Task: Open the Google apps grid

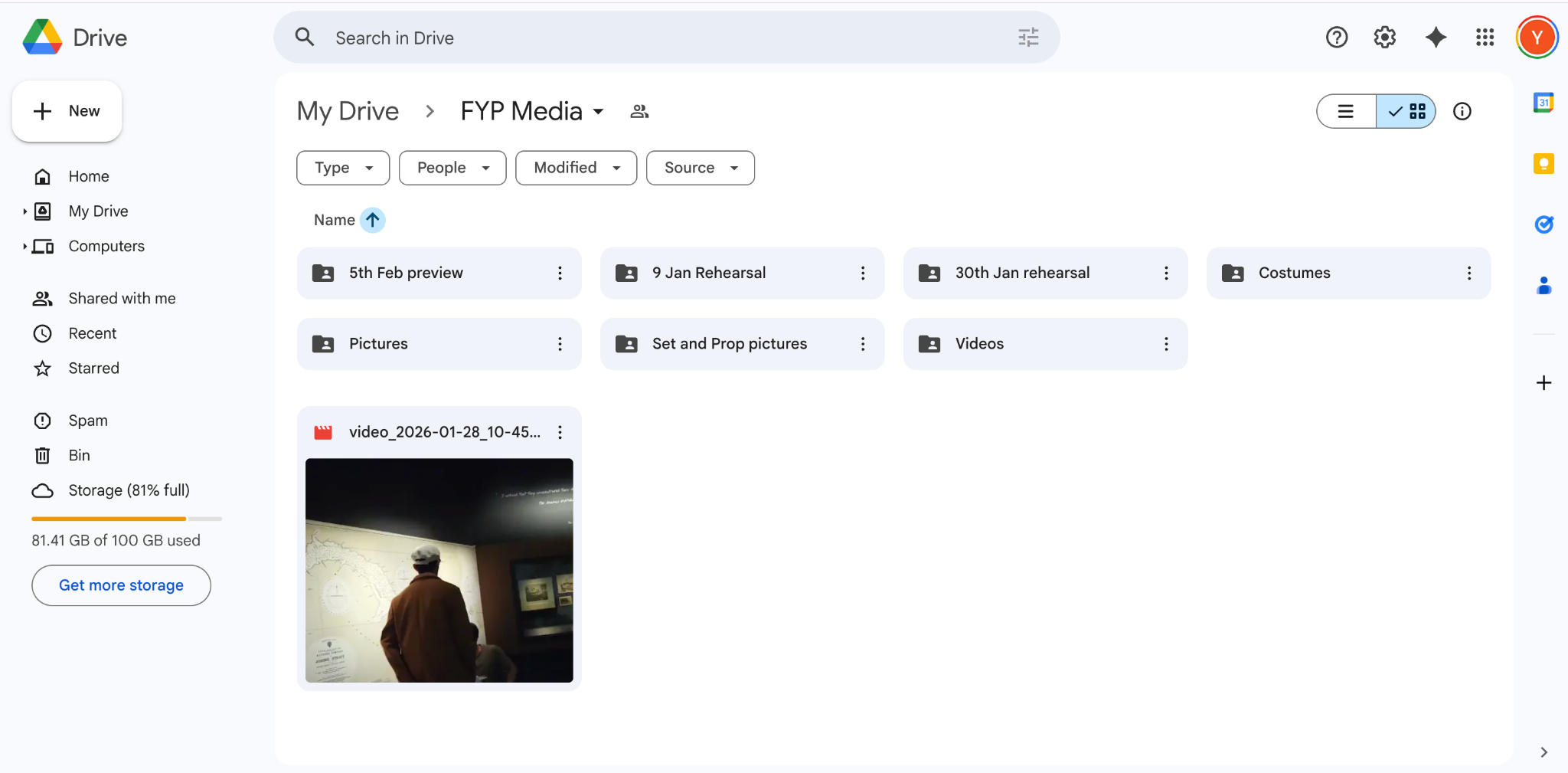Action: [x=1485, y=38]
